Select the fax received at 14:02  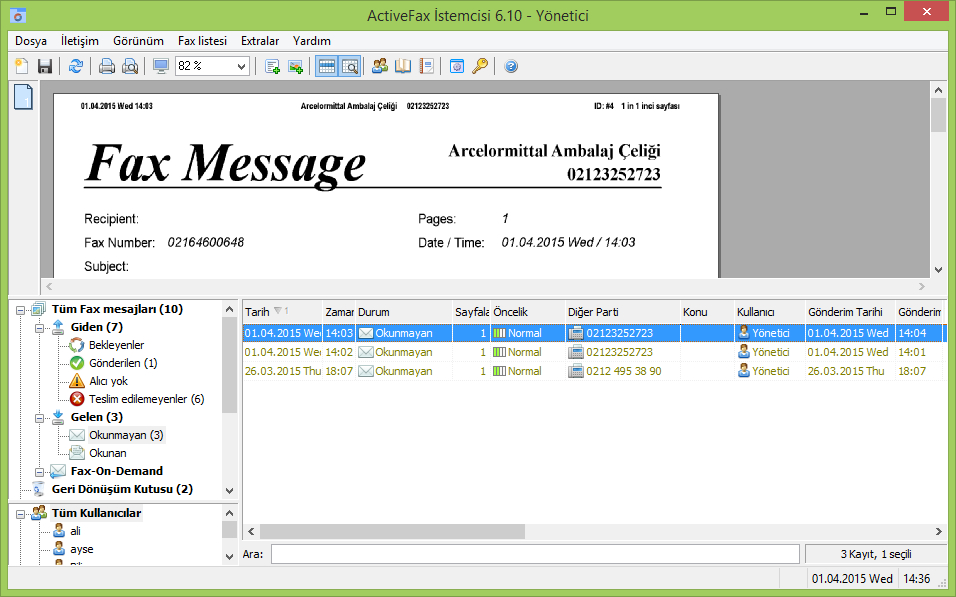[591, 352]
